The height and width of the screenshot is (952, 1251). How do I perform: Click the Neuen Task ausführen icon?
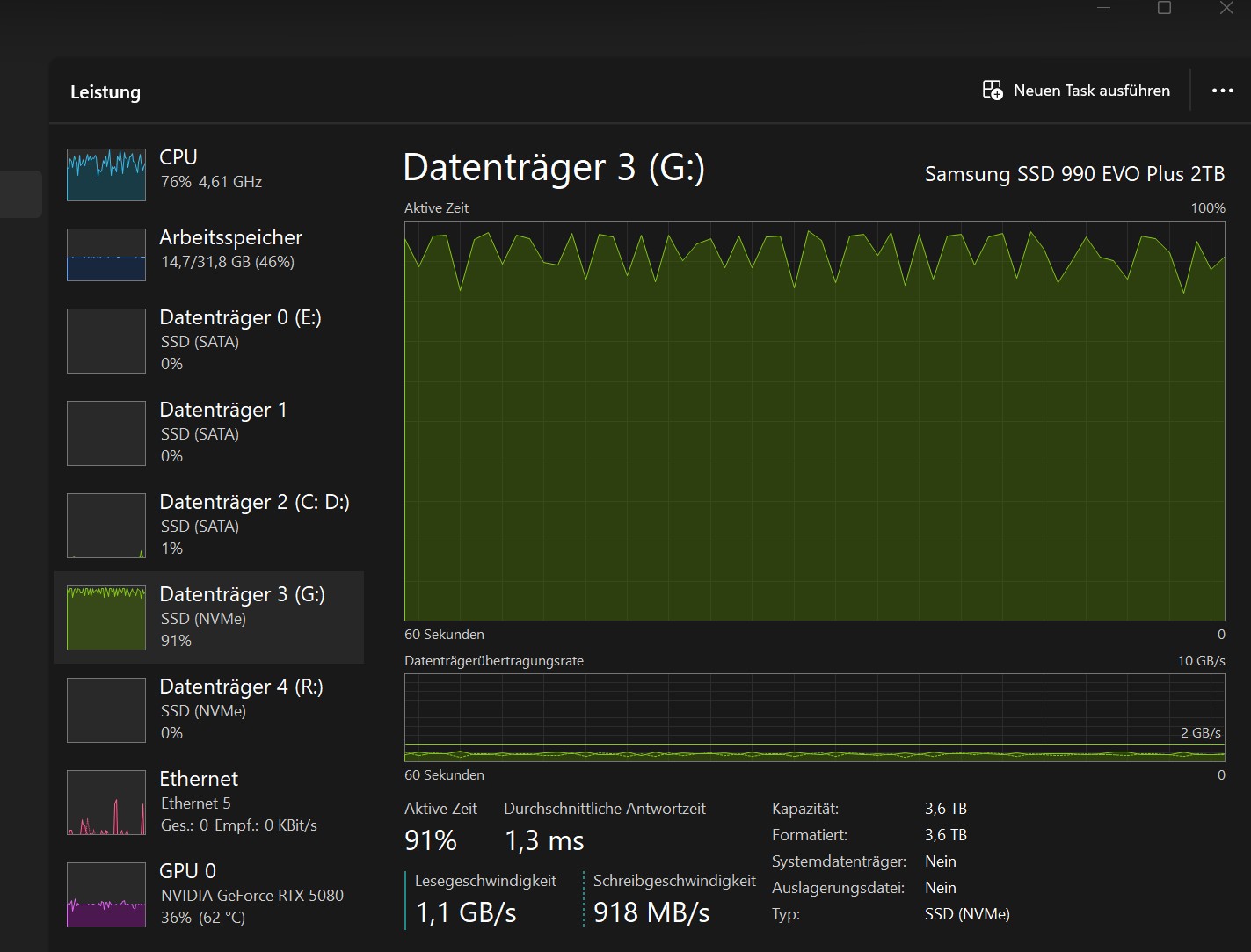pos(993,91)
